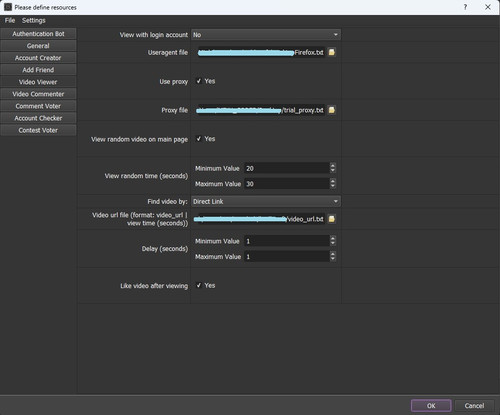Screen dimensions: 500x415
Task: Close the Please define resources dialog
Action: coord(488,7)
